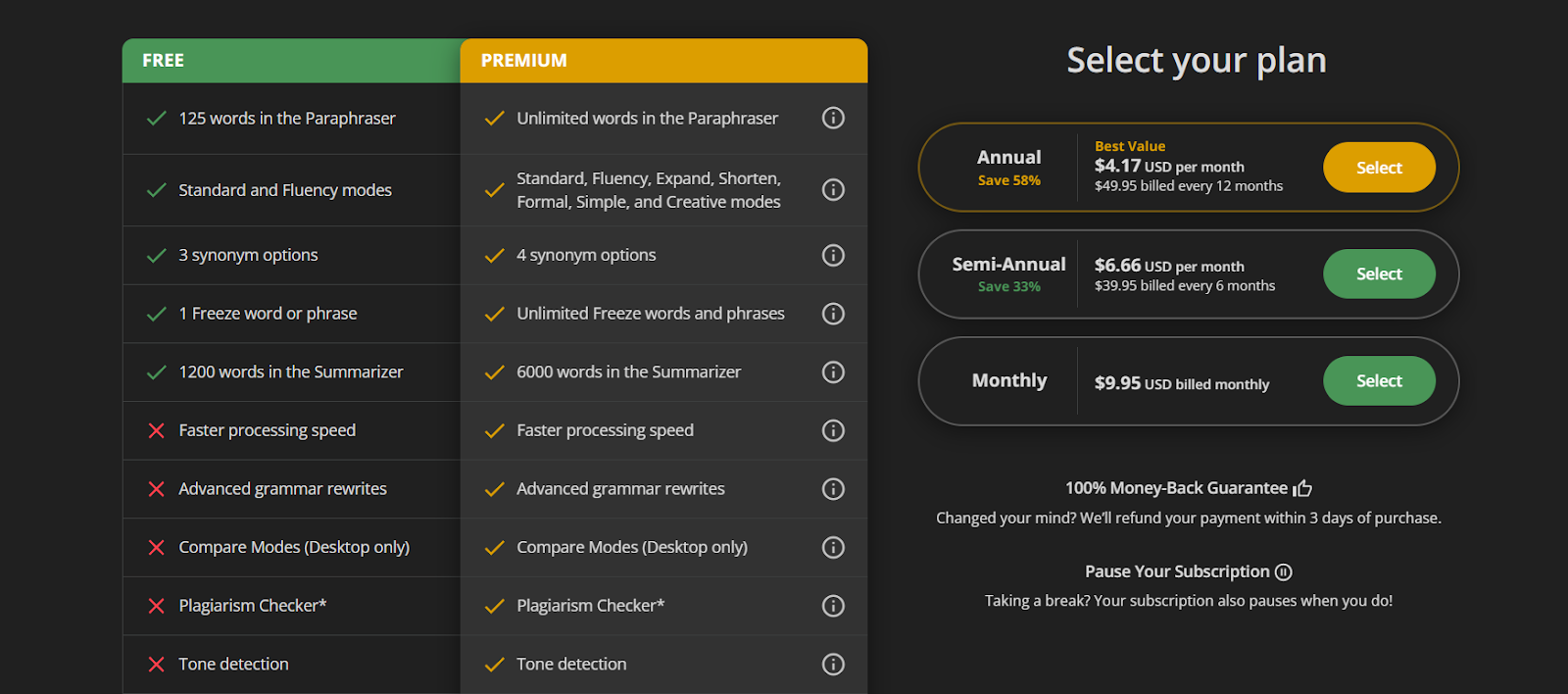Click the Pause Your Subscription heading

pyautogui.click(x=1177, y=571)
